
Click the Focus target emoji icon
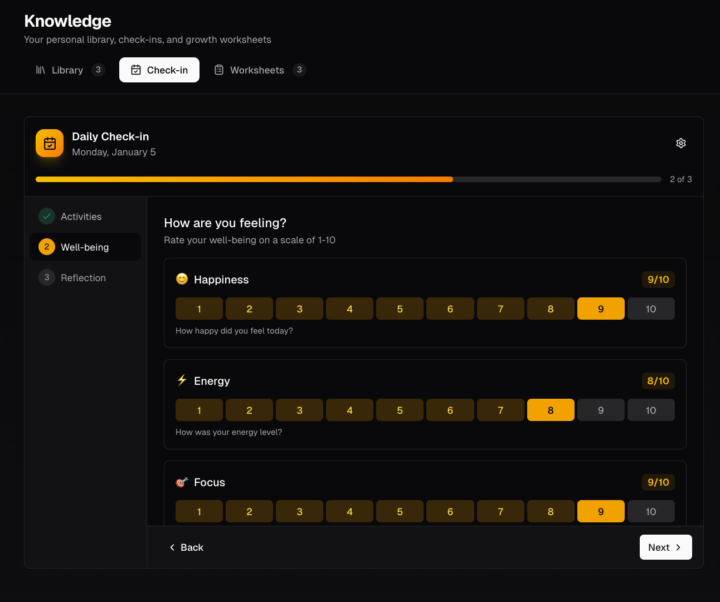coord(182,482)
